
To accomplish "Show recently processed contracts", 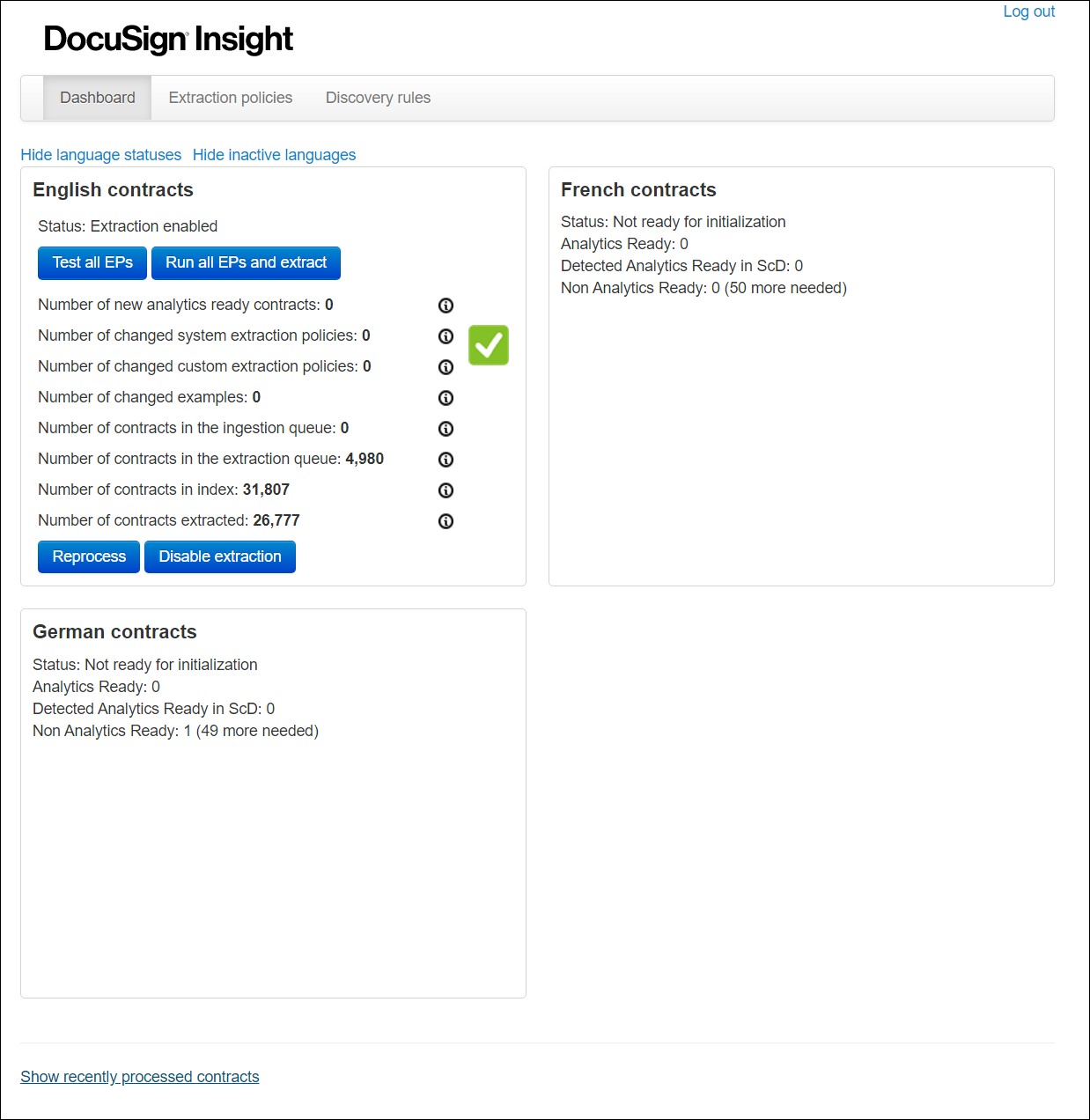I will (139, 1076).
